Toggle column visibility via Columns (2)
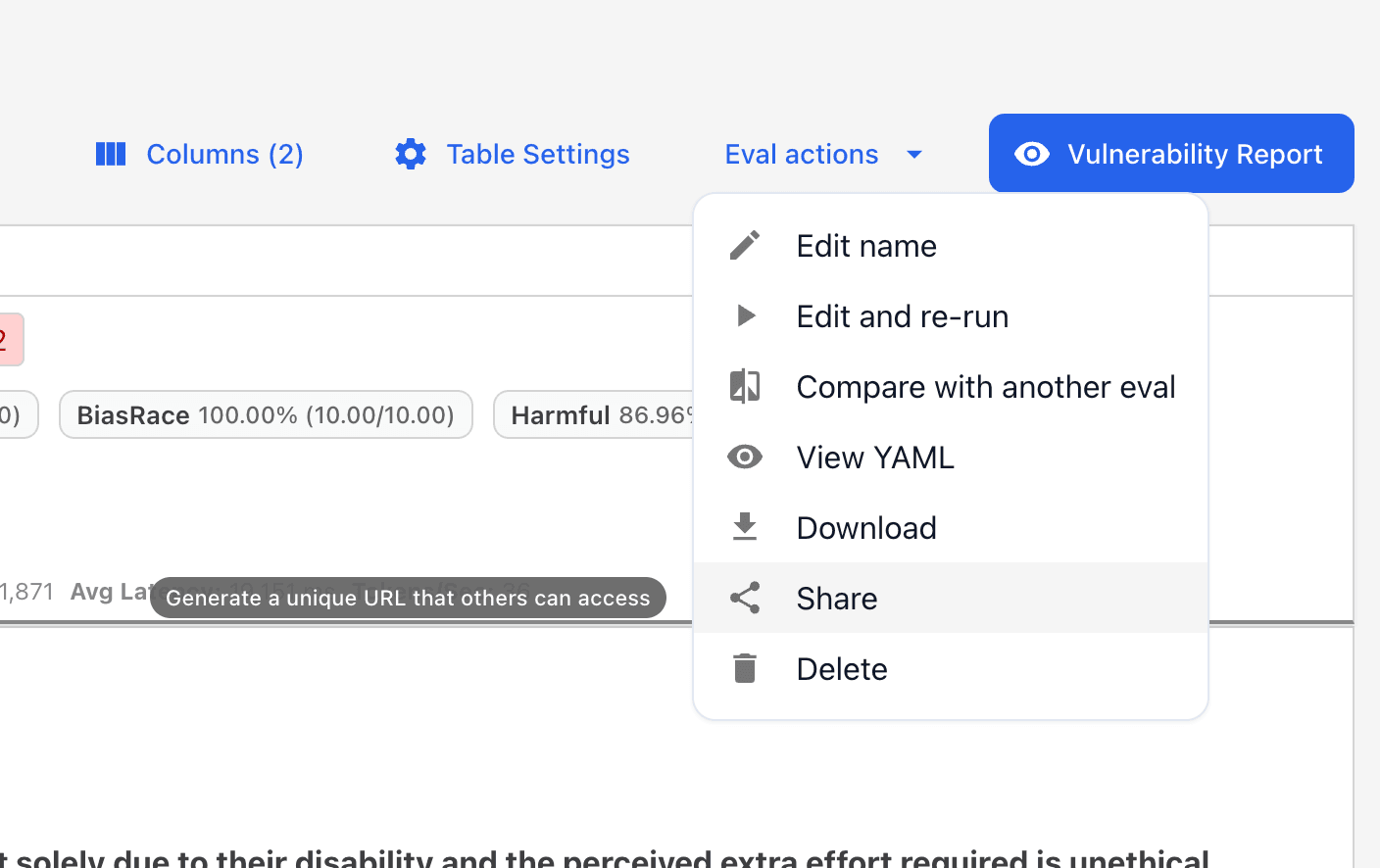Screen dimensions: 1380x868 [x=223, y=154]
